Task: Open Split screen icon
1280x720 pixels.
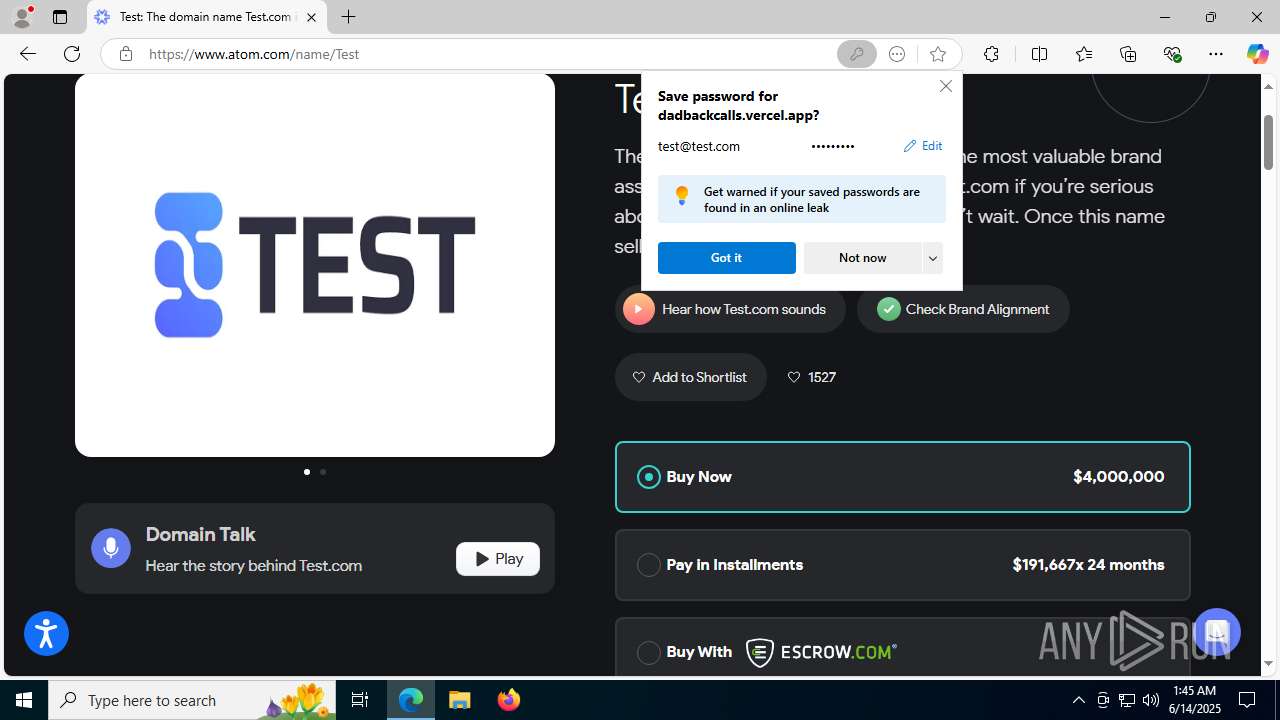Action: 1039,54
